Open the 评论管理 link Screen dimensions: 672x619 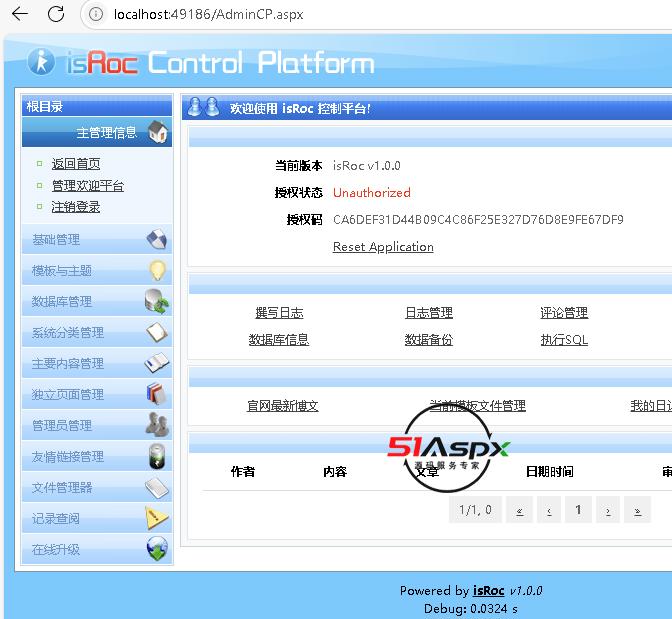click(x=564, y=313)
